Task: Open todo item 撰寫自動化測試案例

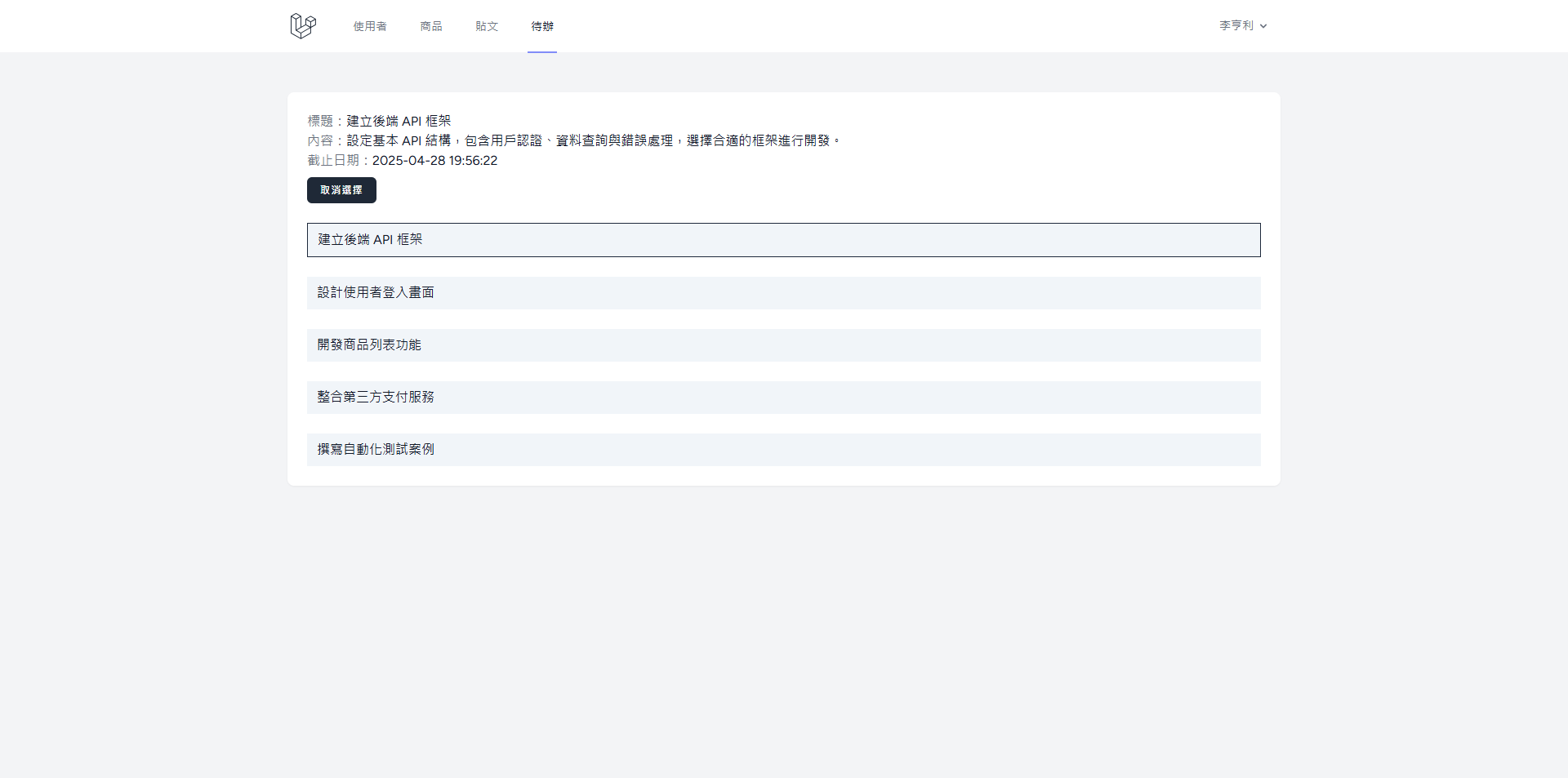Action: 784,450
